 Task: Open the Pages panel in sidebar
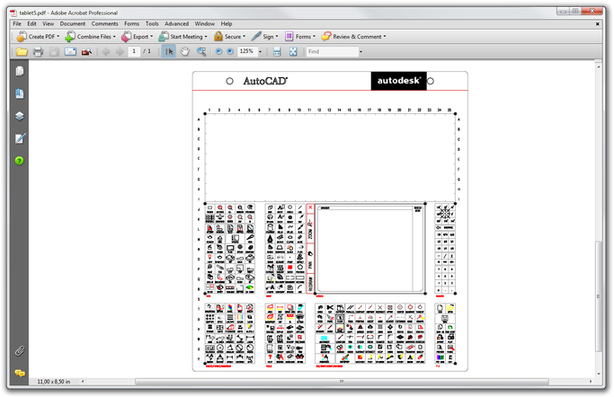pyautogui.click(x=19, y=71)
